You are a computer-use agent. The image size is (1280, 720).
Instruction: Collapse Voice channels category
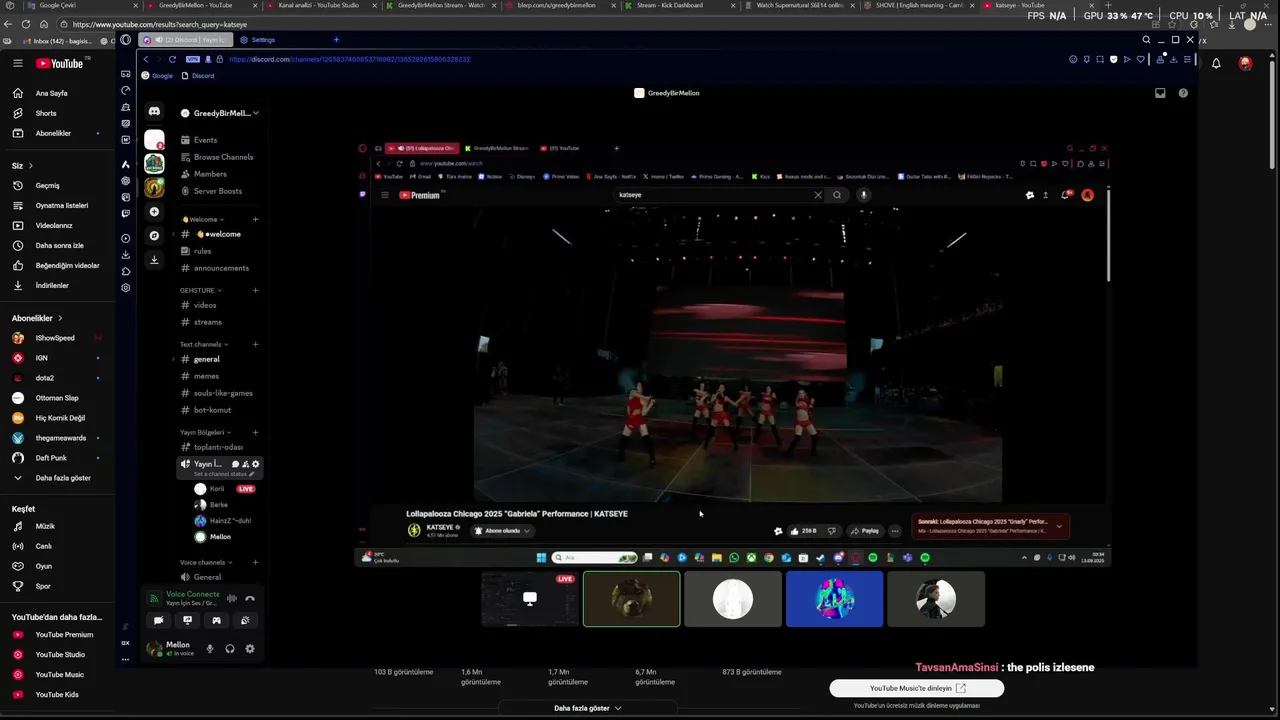click(x=206, y=562)
